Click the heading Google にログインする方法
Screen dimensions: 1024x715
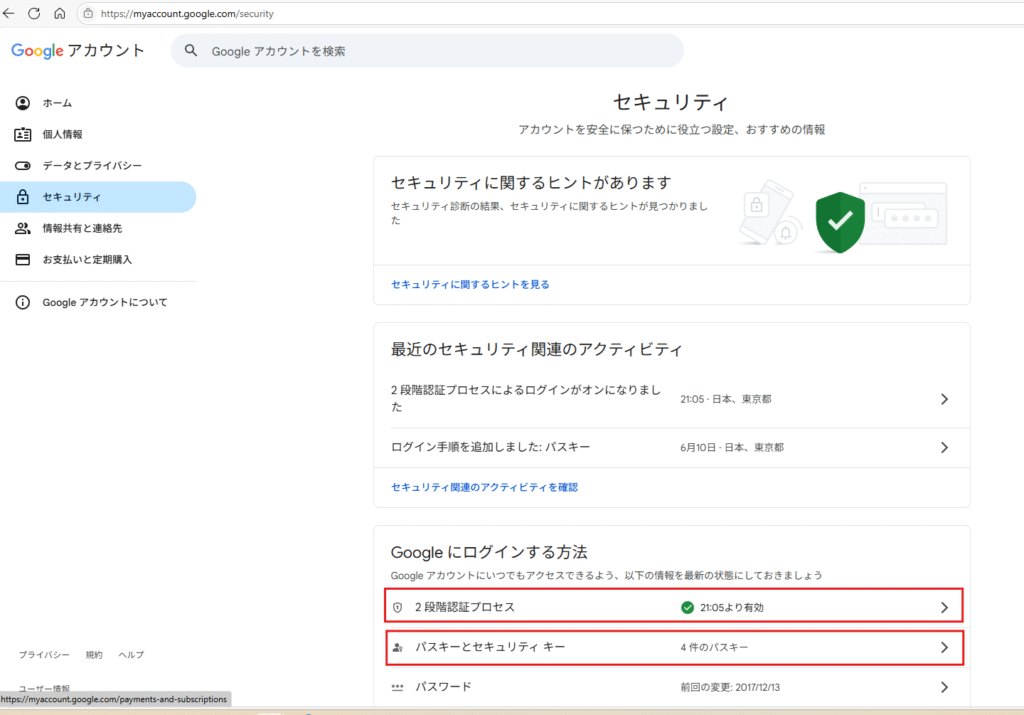(x=489, y=552)
